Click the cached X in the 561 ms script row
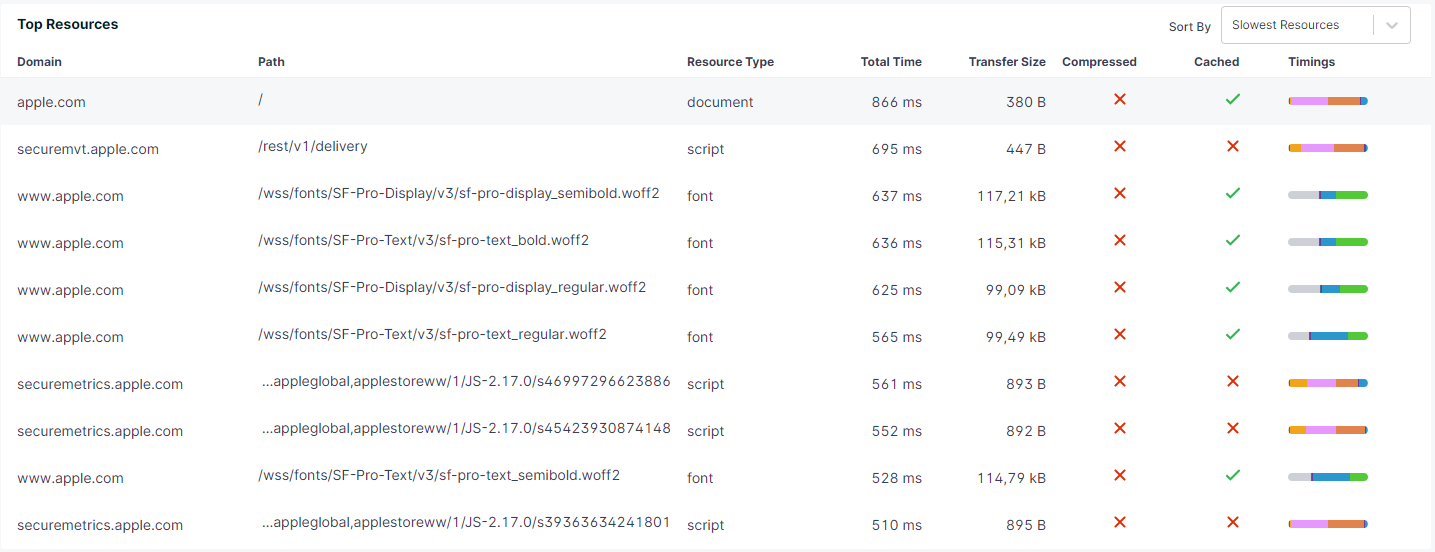The image size is (1435, 552). 1233,381
